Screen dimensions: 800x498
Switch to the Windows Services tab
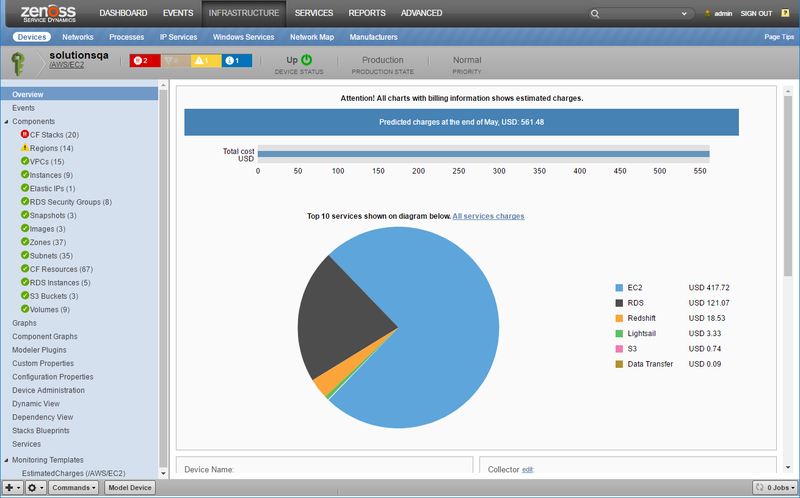pos(243,37)
